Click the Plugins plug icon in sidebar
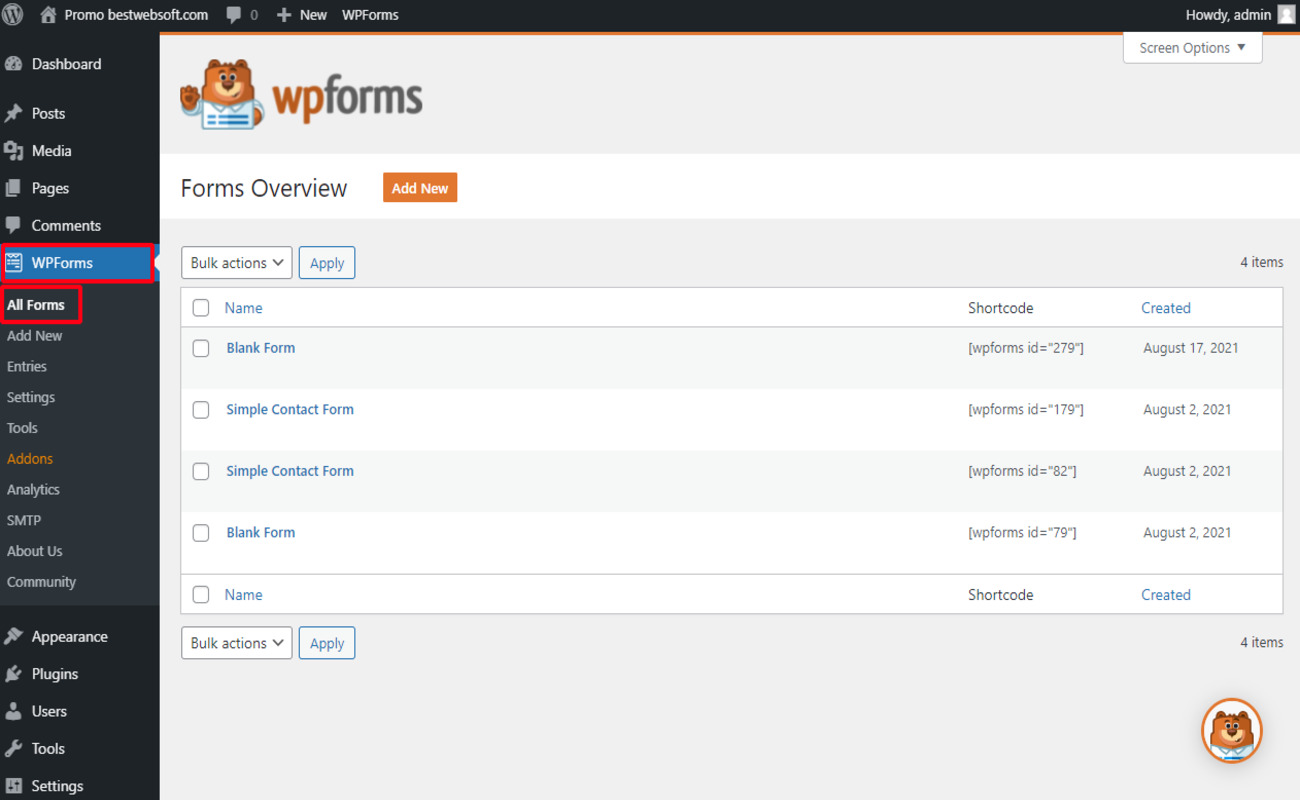Screen dimensions: 1300x800 pos(14,674)
